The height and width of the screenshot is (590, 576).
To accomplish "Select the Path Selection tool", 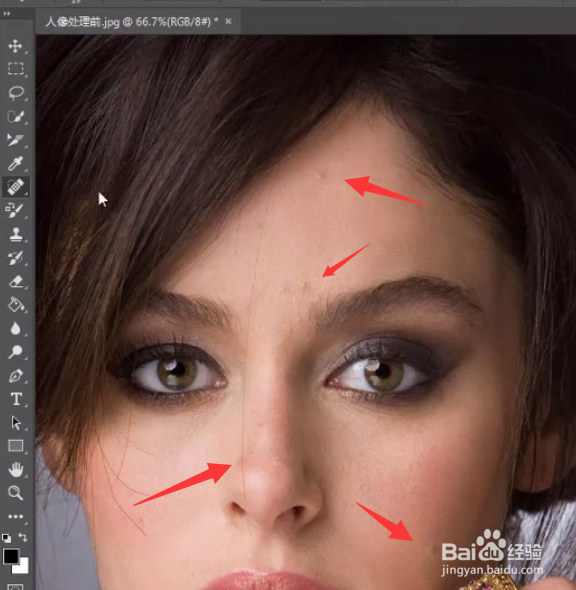I will tap(16, 423).
